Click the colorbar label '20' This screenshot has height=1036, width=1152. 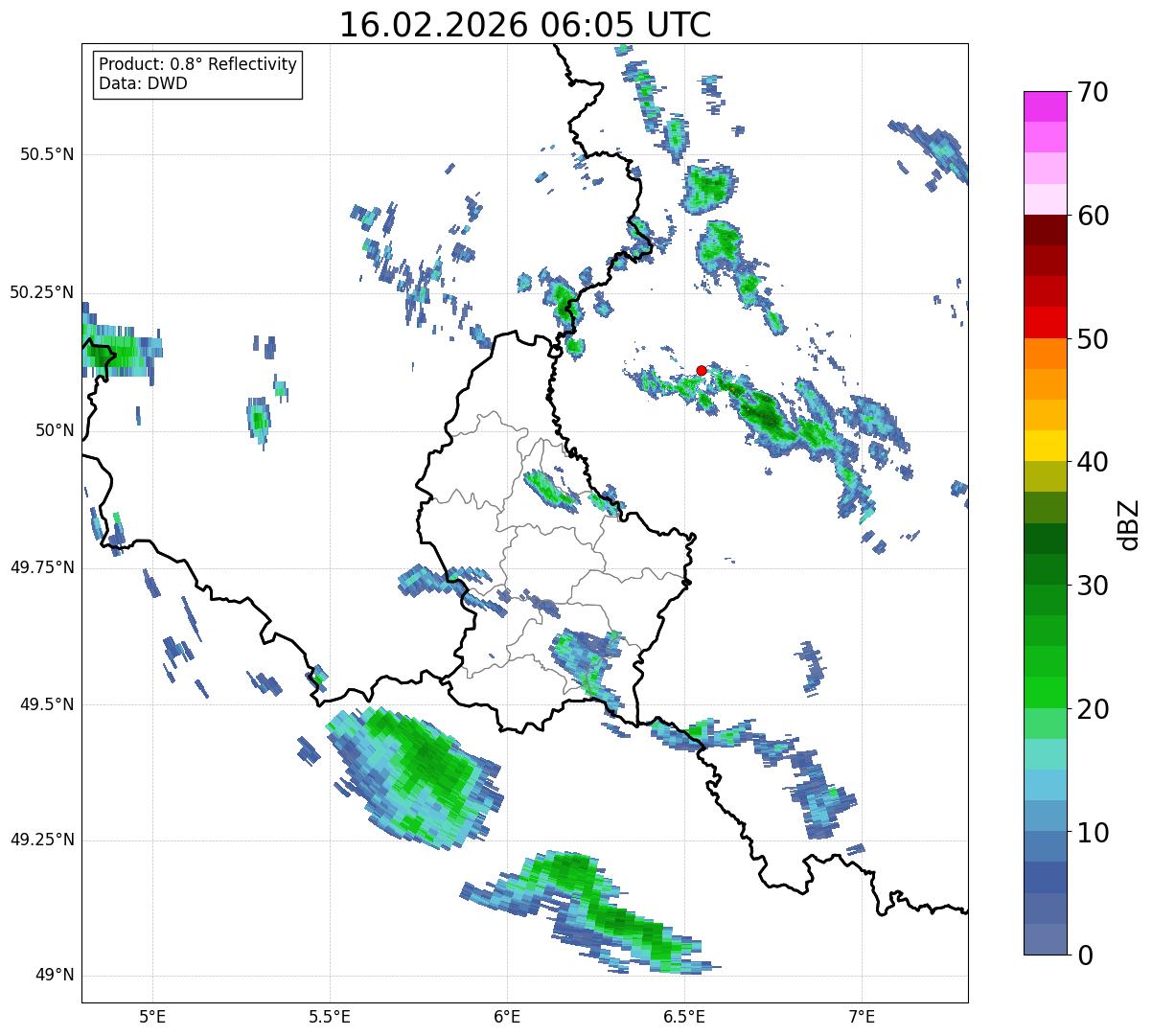[x=1092, y=709]
